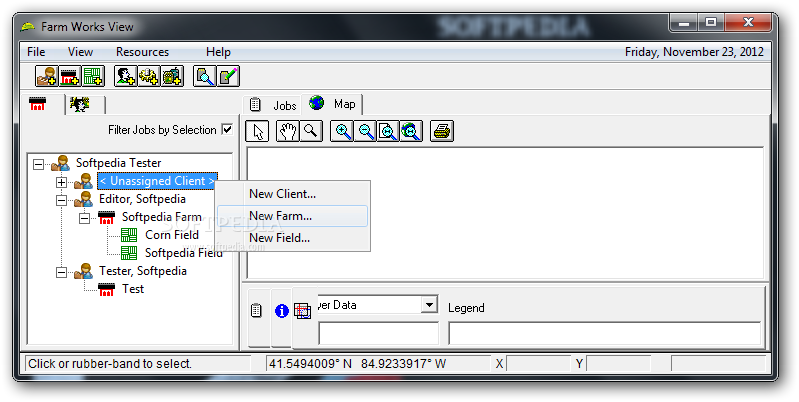Maximize the Farm Works View window

[711, 22]
